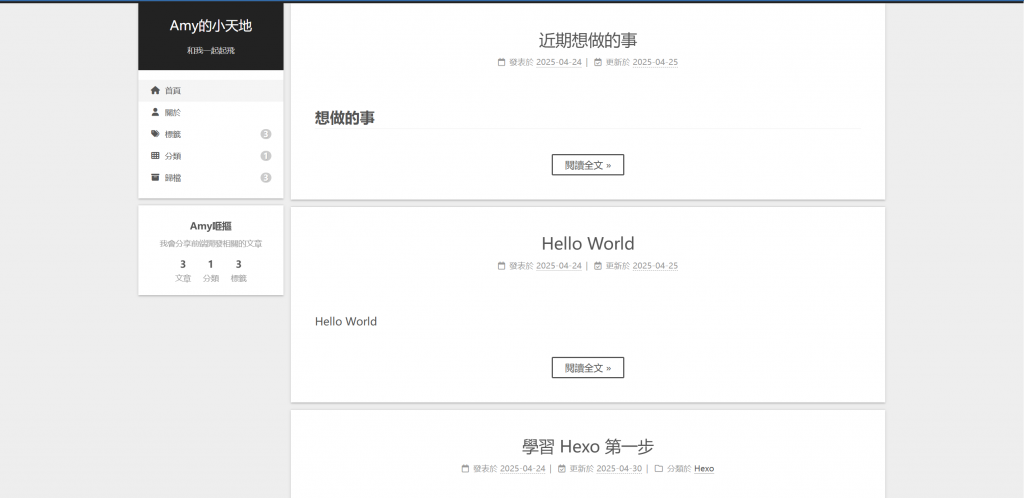Click the updated-check icon in the Hello World meta
This screenshot has height=498, width=1024.
pos(598,266)
